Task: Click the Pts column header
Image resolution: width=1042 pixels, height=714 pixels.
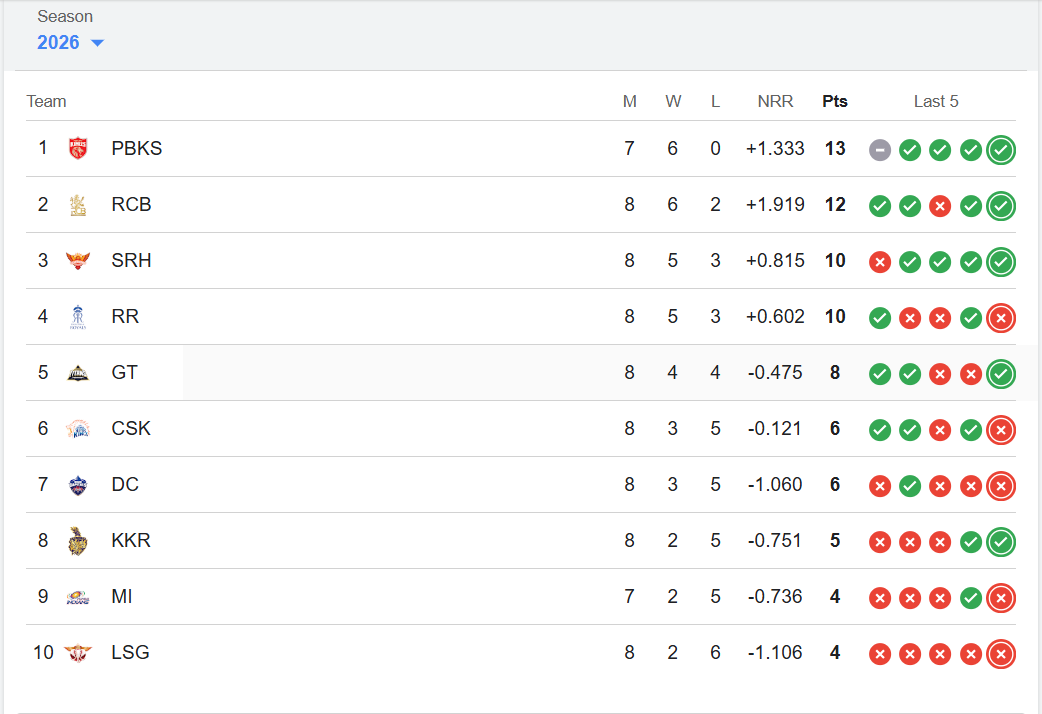Action: 835,101
